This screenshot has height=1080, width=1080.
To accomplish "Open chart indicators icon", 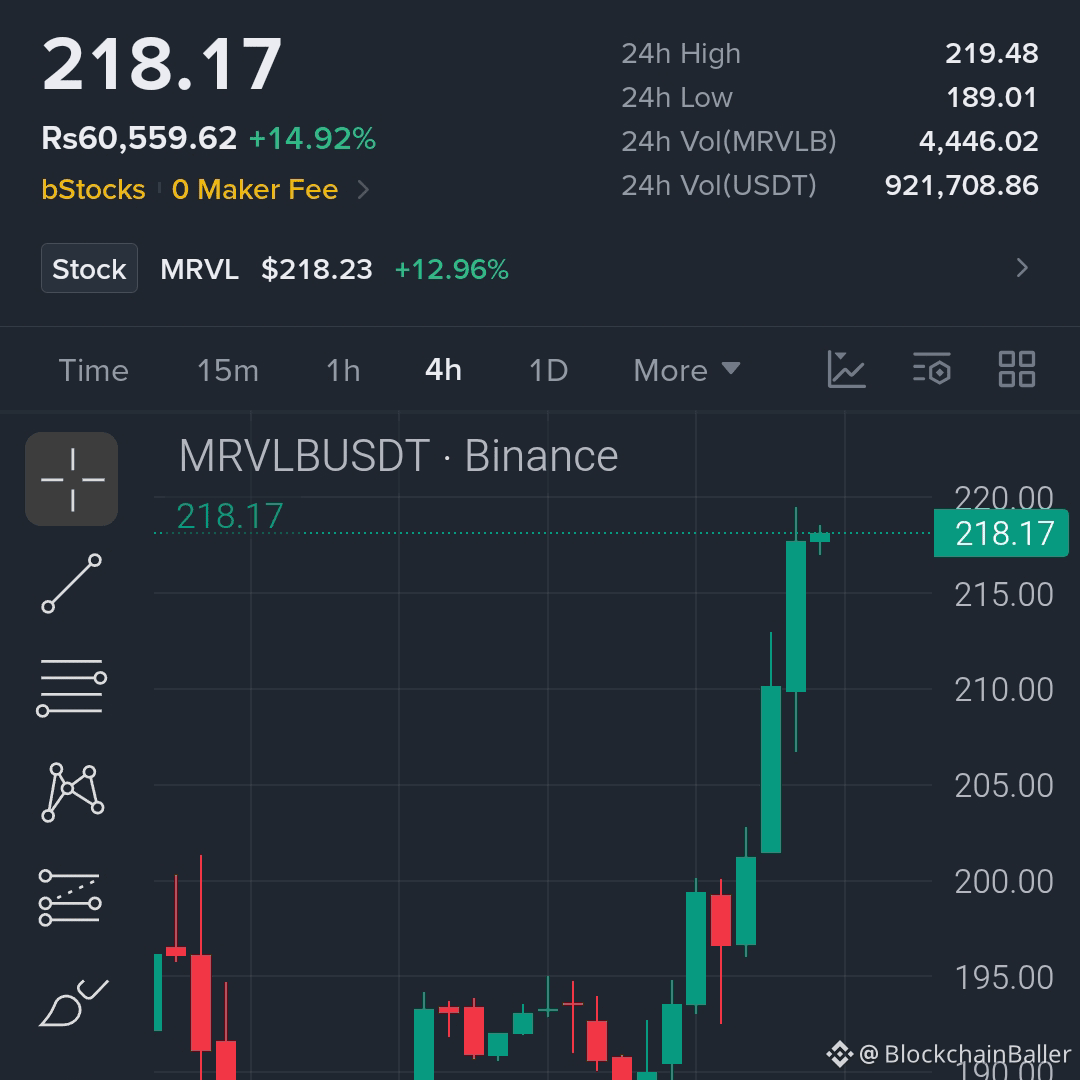I will pyautogui.click(x=847, y=369).
